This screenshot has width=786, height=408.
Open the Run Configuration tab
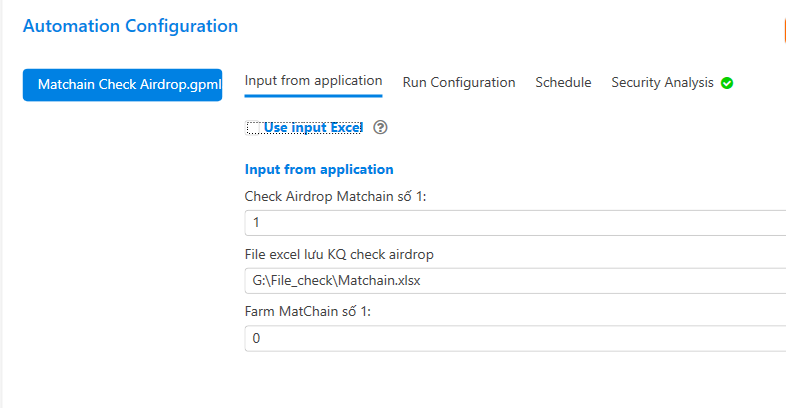tap(459, 83)
